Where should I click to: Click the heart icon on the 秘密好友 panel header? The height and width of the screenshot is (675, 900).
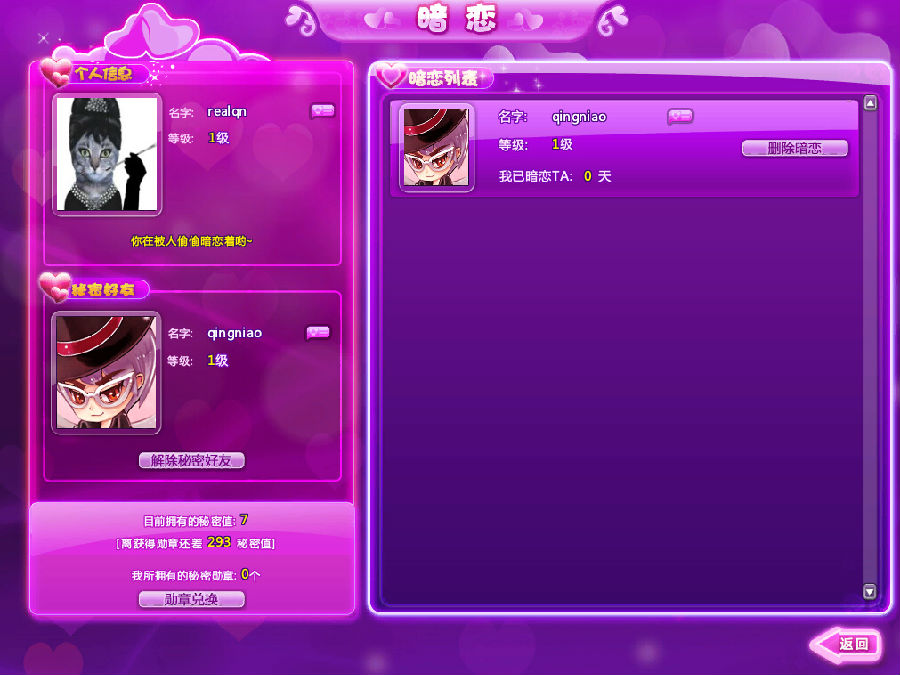coord(52,288)
